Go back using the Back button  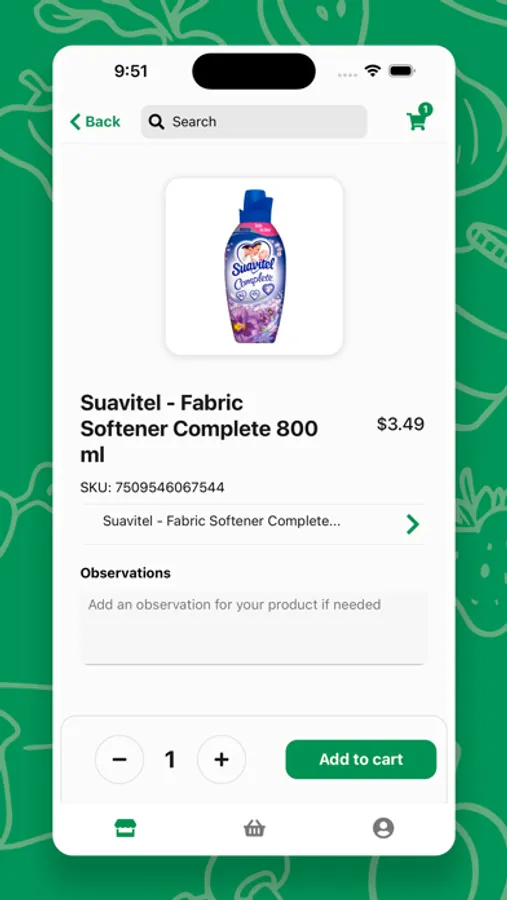95,122
